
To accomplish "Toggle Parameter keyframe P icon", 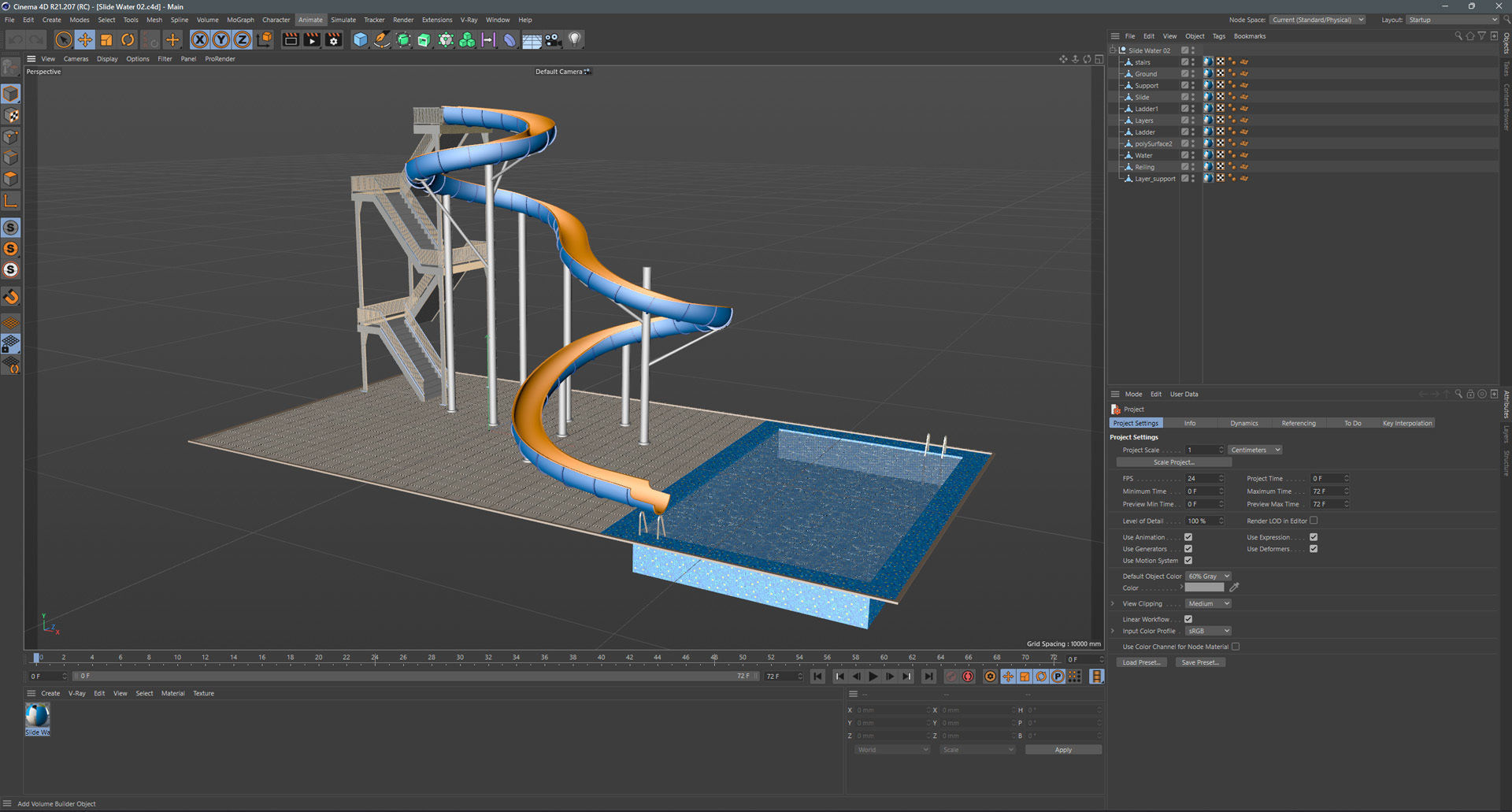I will (1058, 677).
